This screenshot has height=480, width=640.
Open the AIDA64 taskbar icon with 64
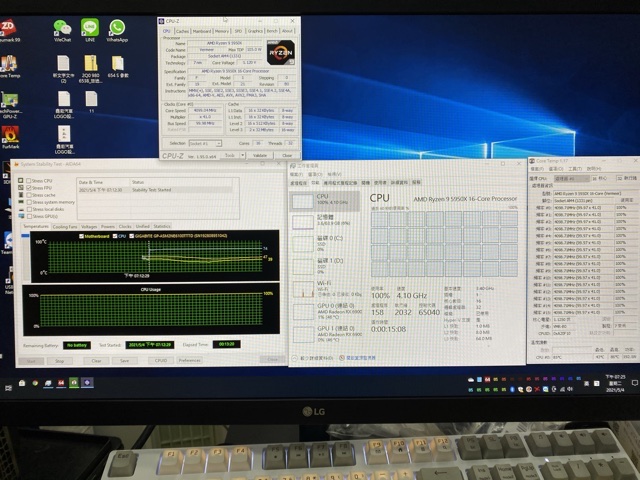(61, 383)
